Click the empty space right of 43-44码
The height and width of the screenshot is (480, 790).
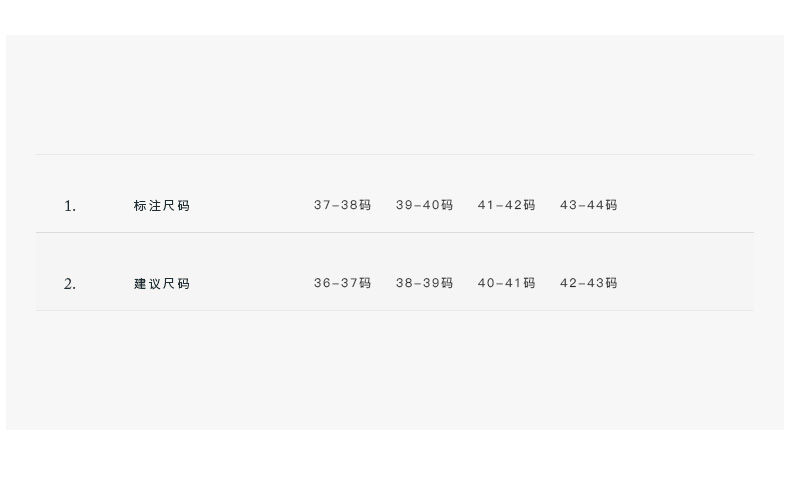pos(690,205)
